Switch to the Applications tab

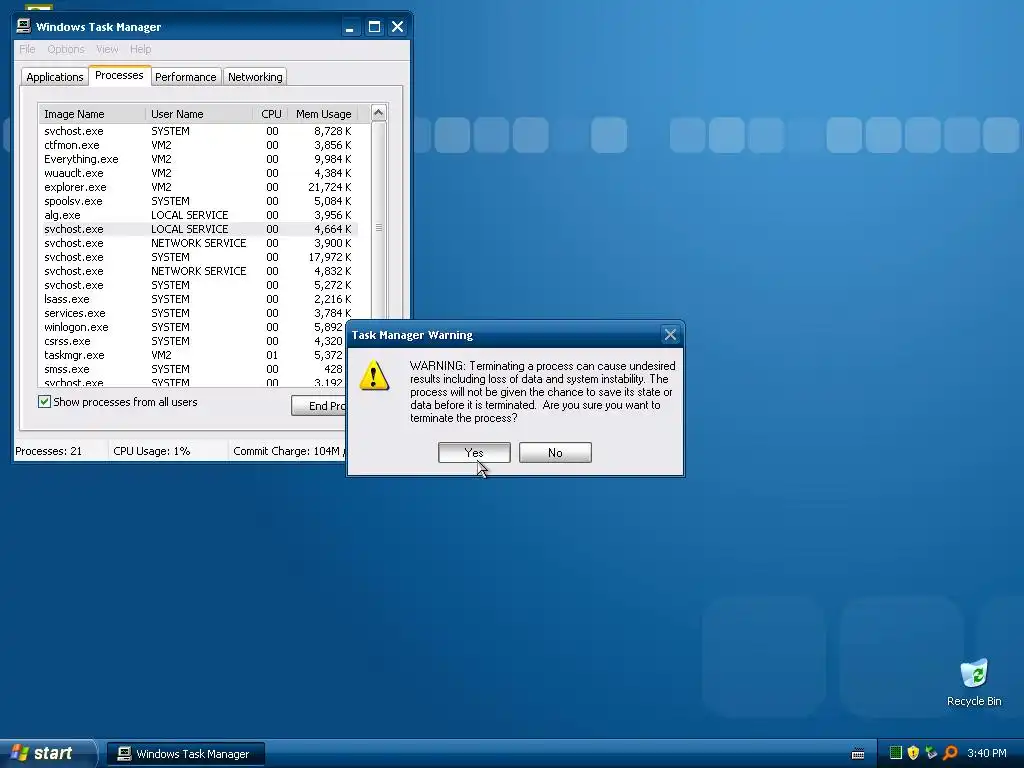[55, 77]
